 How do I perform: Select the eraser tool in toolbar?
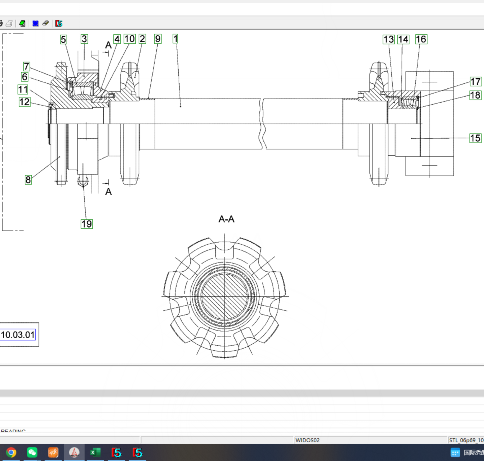point(46,23)
